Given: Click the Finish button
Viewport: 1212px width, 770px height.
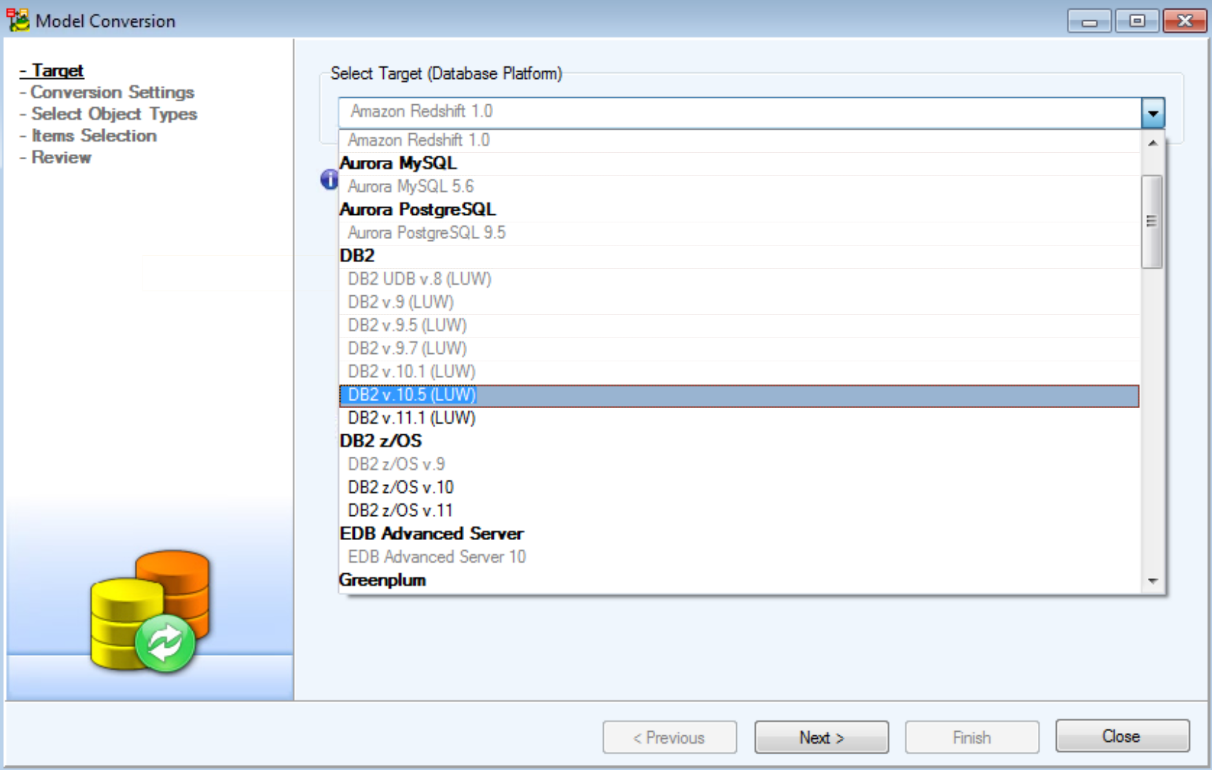Looking at the screenshot, I should point(972,737).
